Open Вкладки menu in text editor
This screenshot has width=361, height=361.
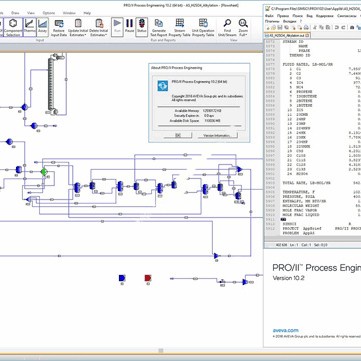click(289, 21)
